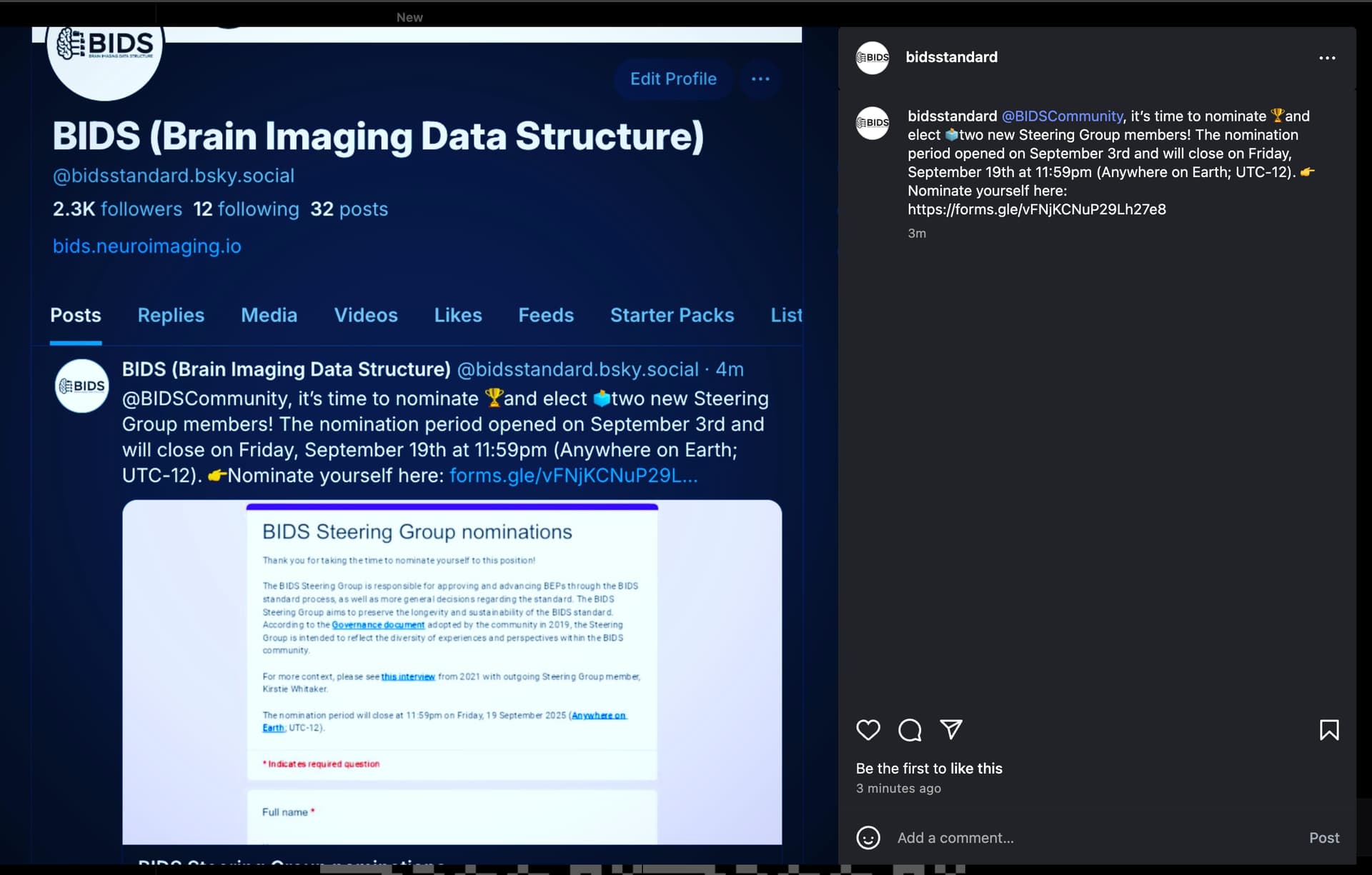Open the Likes tab
The image size is (1372, 875).
click(458, 315)
